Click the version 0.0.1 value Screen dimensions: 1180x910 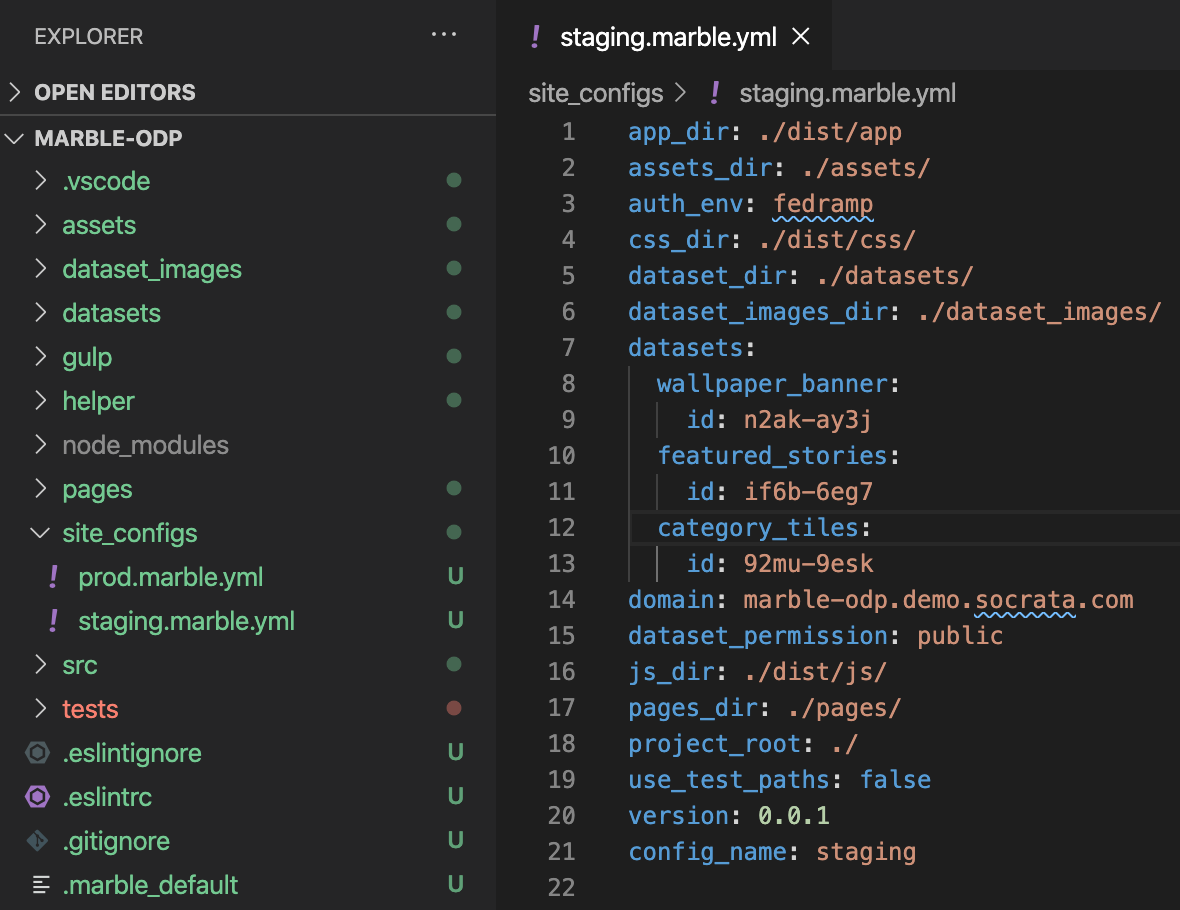[793, 816]
